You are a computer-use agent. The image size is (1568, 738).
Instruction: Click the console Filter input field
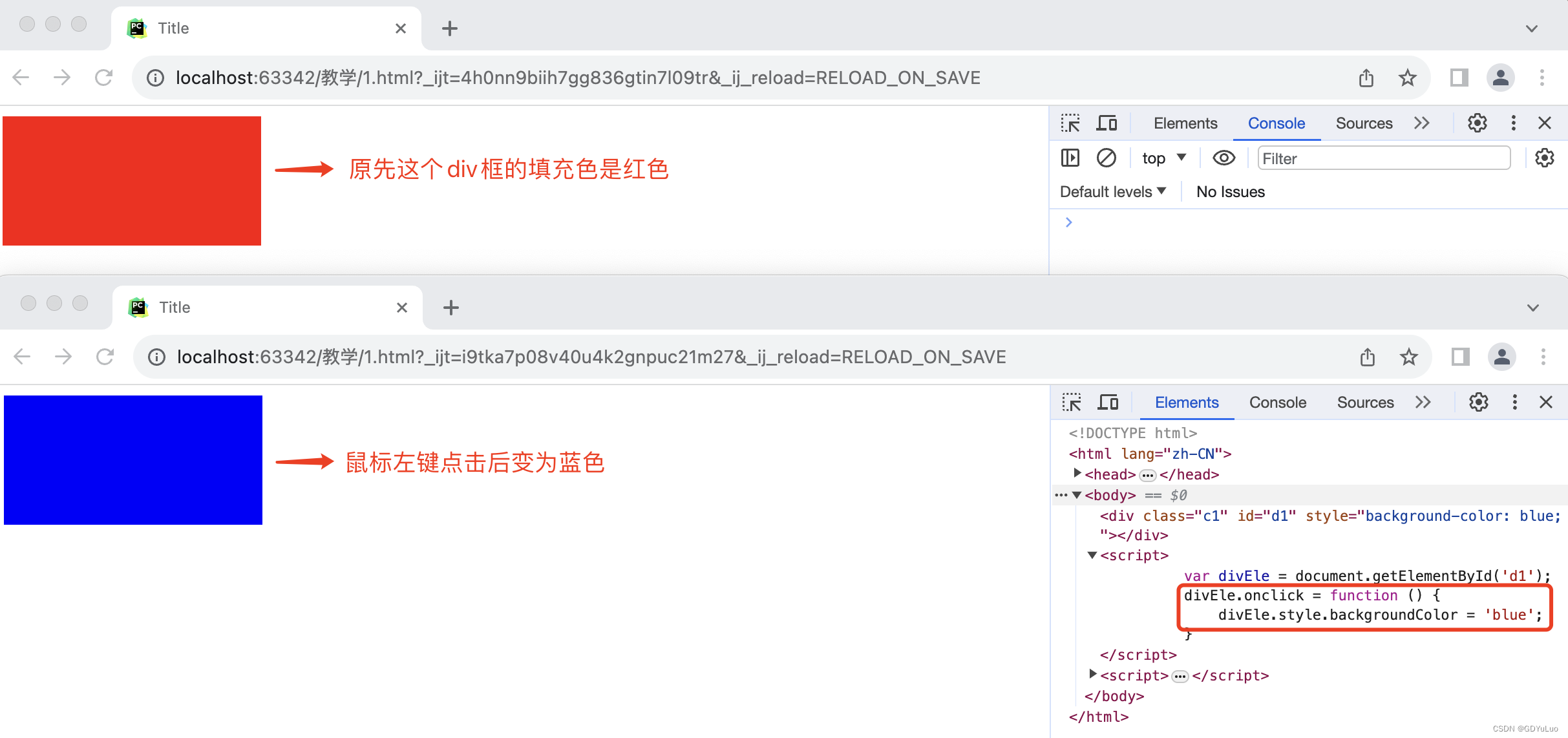1383,158
